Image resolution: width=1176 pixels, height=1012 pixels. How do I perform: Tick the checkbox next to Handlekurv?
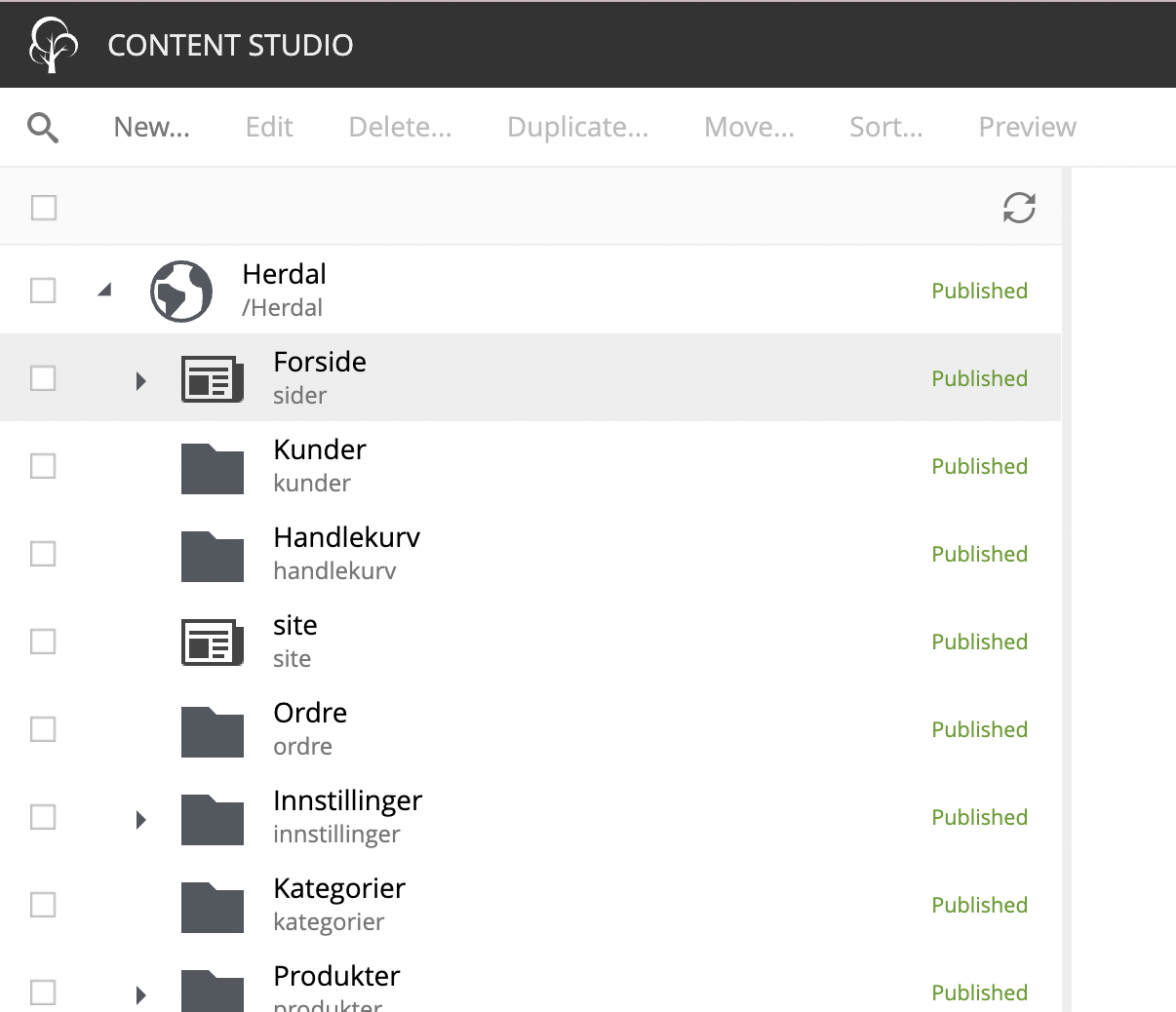coord(43,554)
